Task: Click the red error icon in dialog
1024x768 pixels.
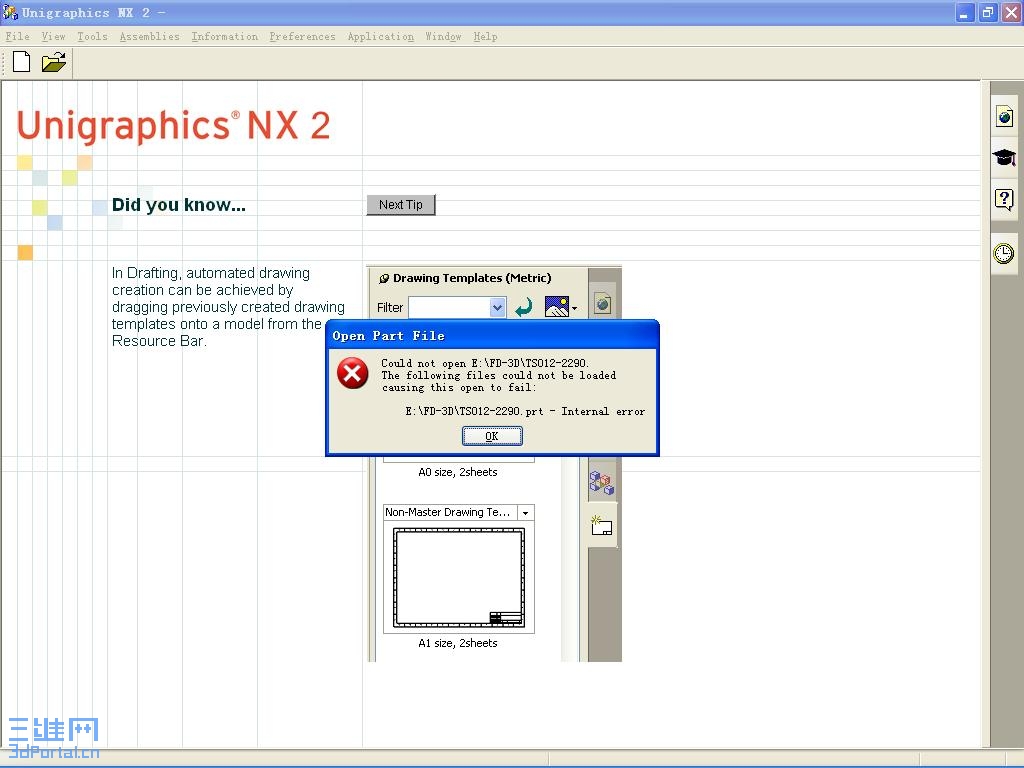Action: [353, 373]
